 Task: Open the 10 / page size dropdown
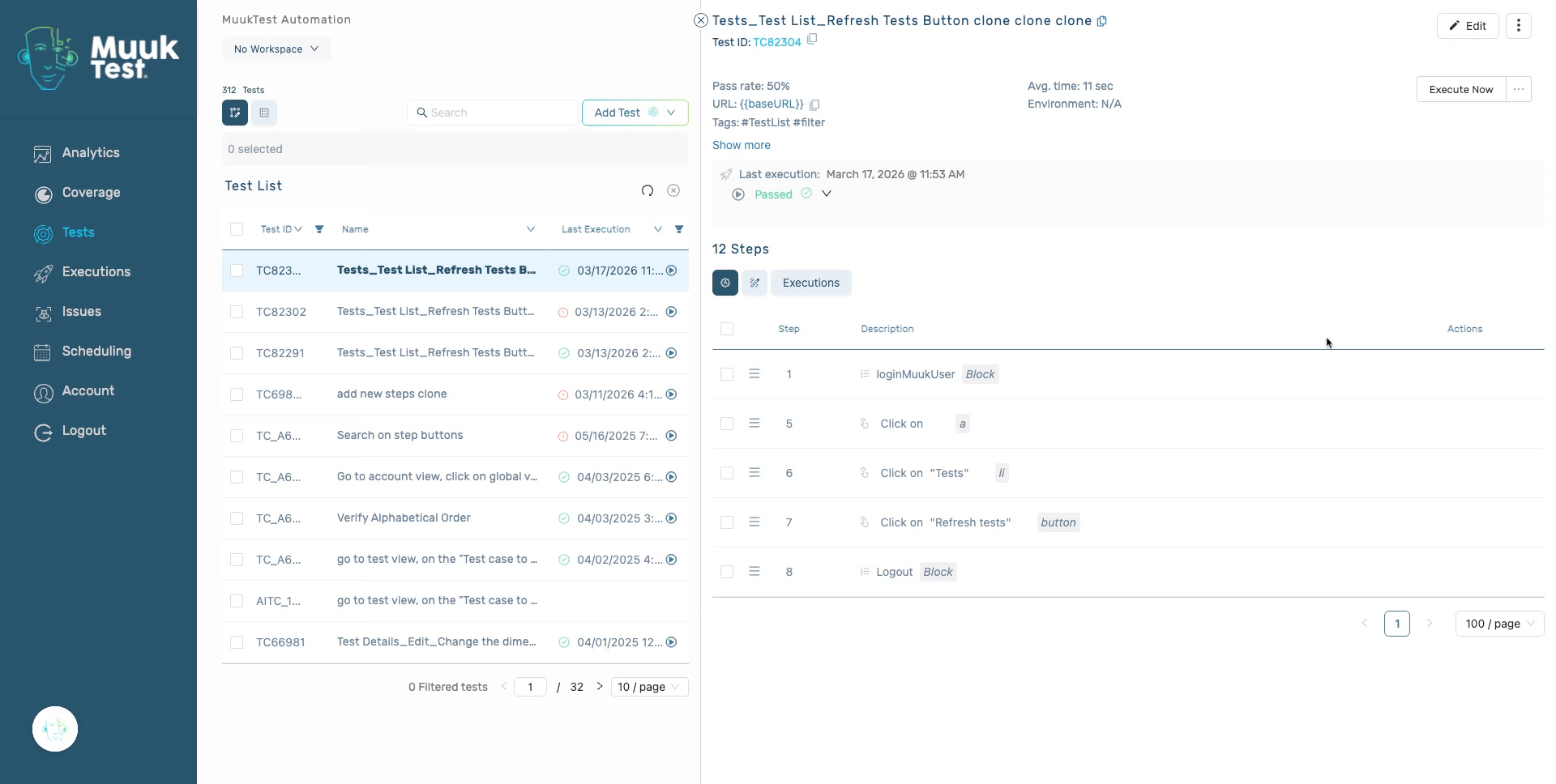click(x=649, y=687)
